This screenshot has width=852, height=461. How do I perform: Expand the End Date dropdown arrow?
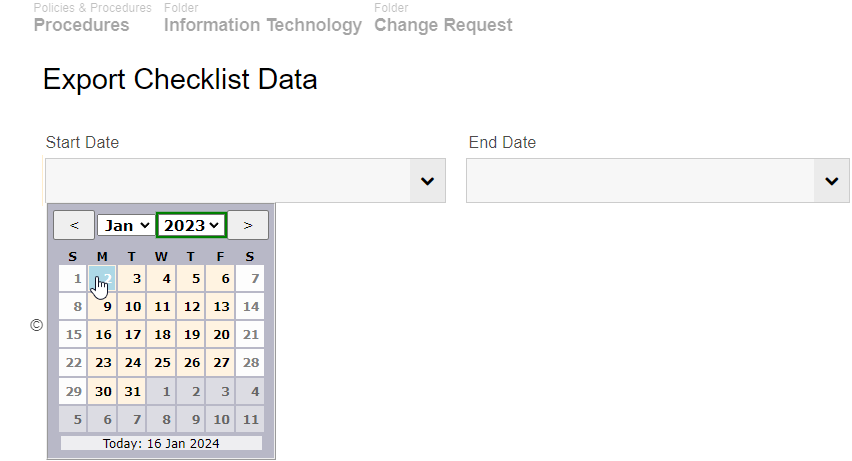(x=831, y=181)
